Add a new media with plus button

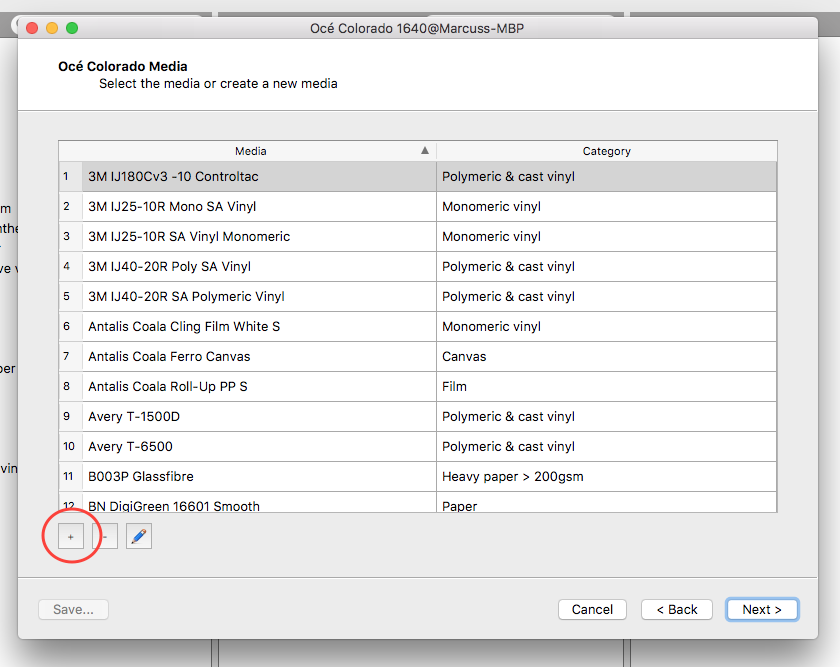(x=71, y=536)
